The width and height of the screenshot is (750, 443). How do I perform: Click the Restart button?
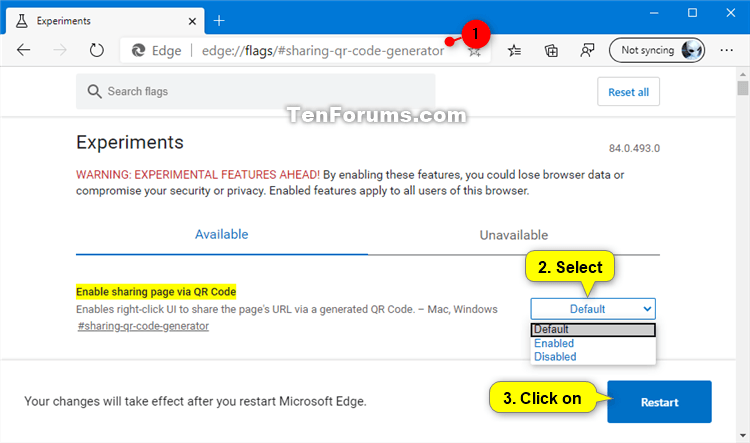[659, 402]
